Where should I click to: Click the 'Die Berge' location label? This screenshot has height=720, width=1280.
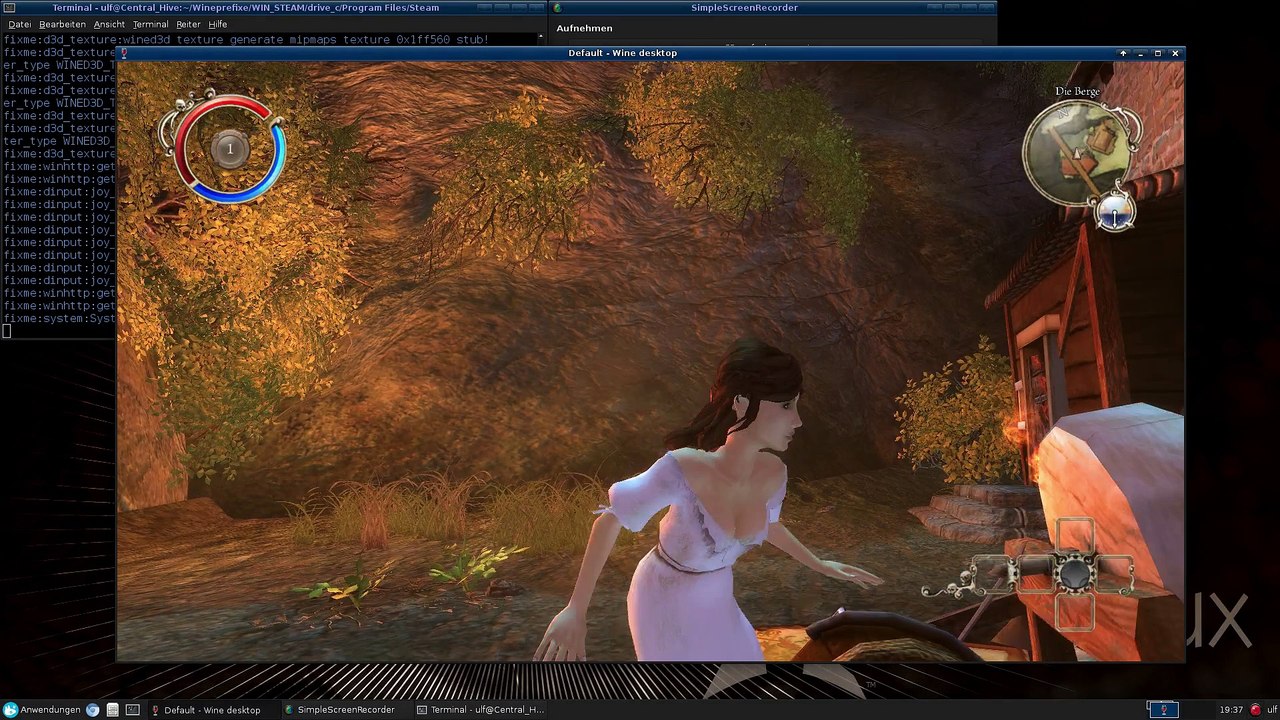coord(1077,91)
